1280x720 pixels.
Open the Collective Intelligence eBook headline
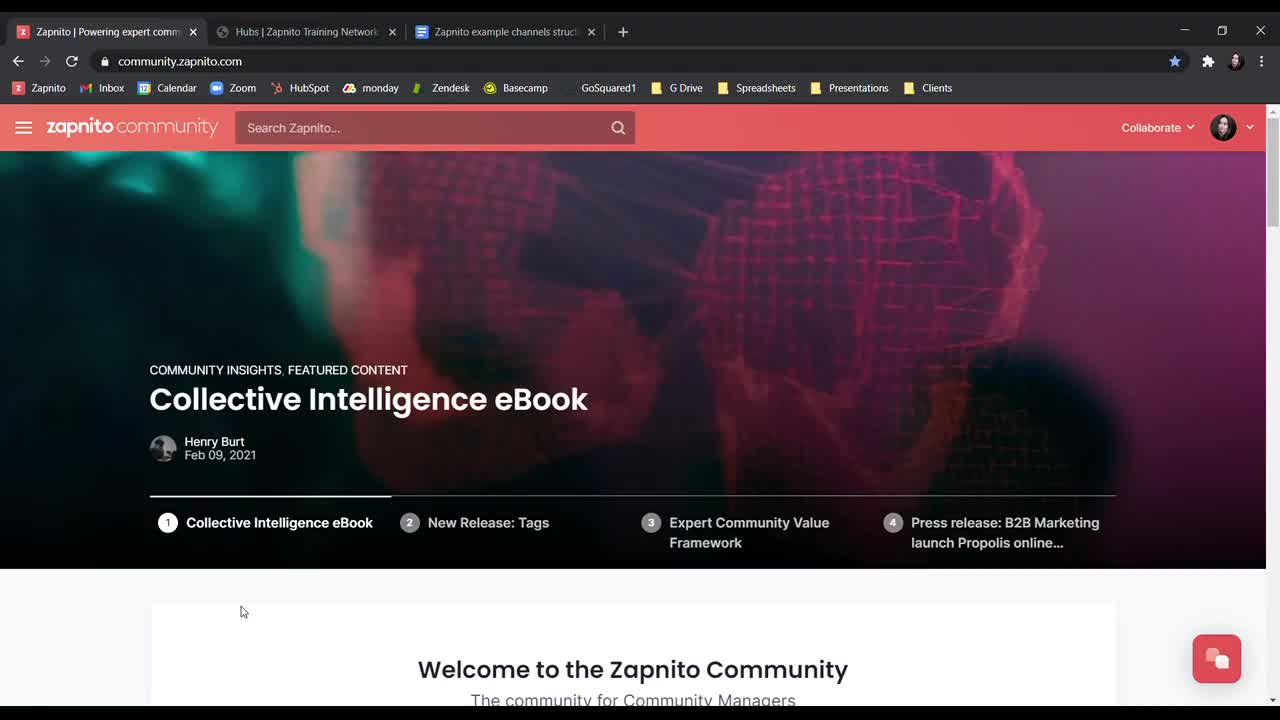tap(368, 399)
